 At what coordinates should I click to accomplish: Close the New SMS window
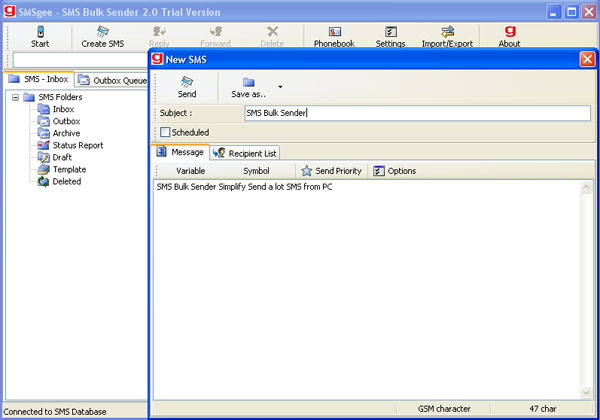click(x=587, y=59)
